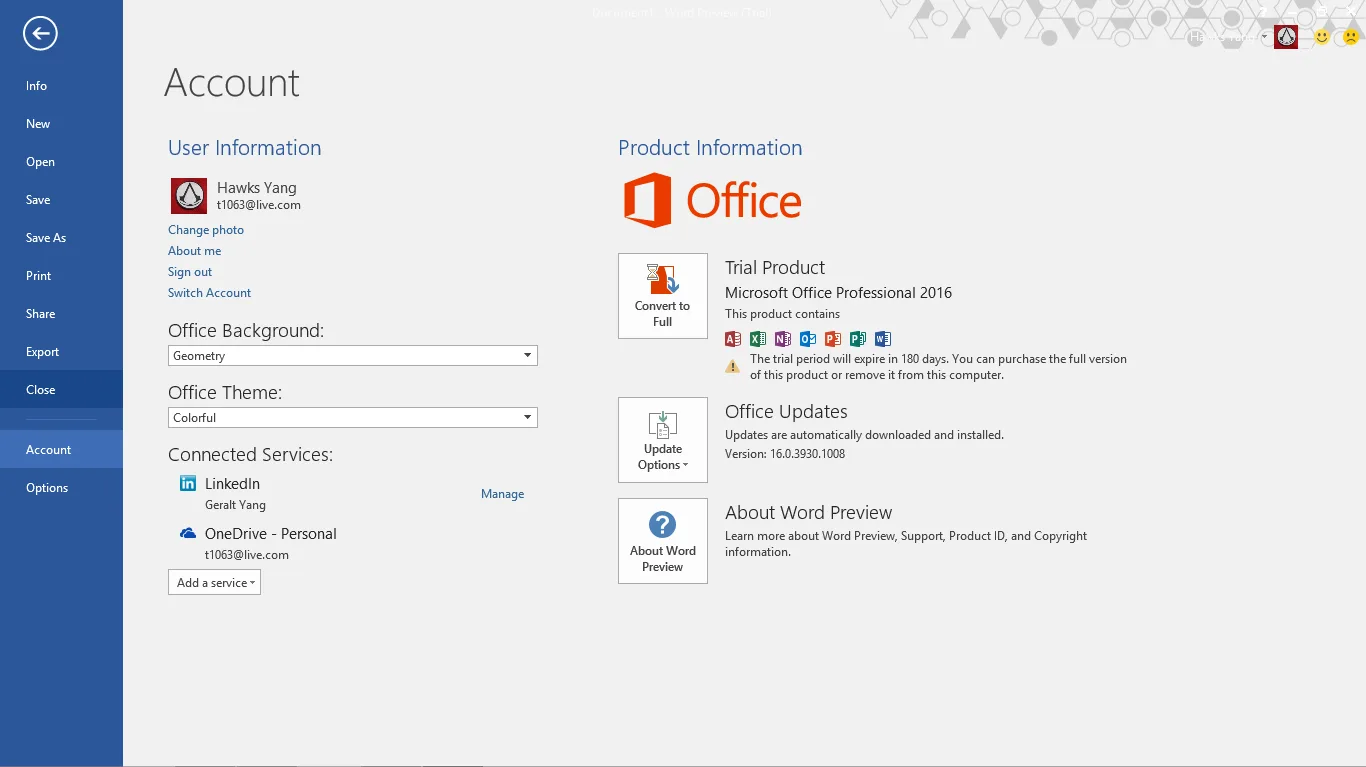
Task: Click the Outlook app icon
Action: coord(808,339)
